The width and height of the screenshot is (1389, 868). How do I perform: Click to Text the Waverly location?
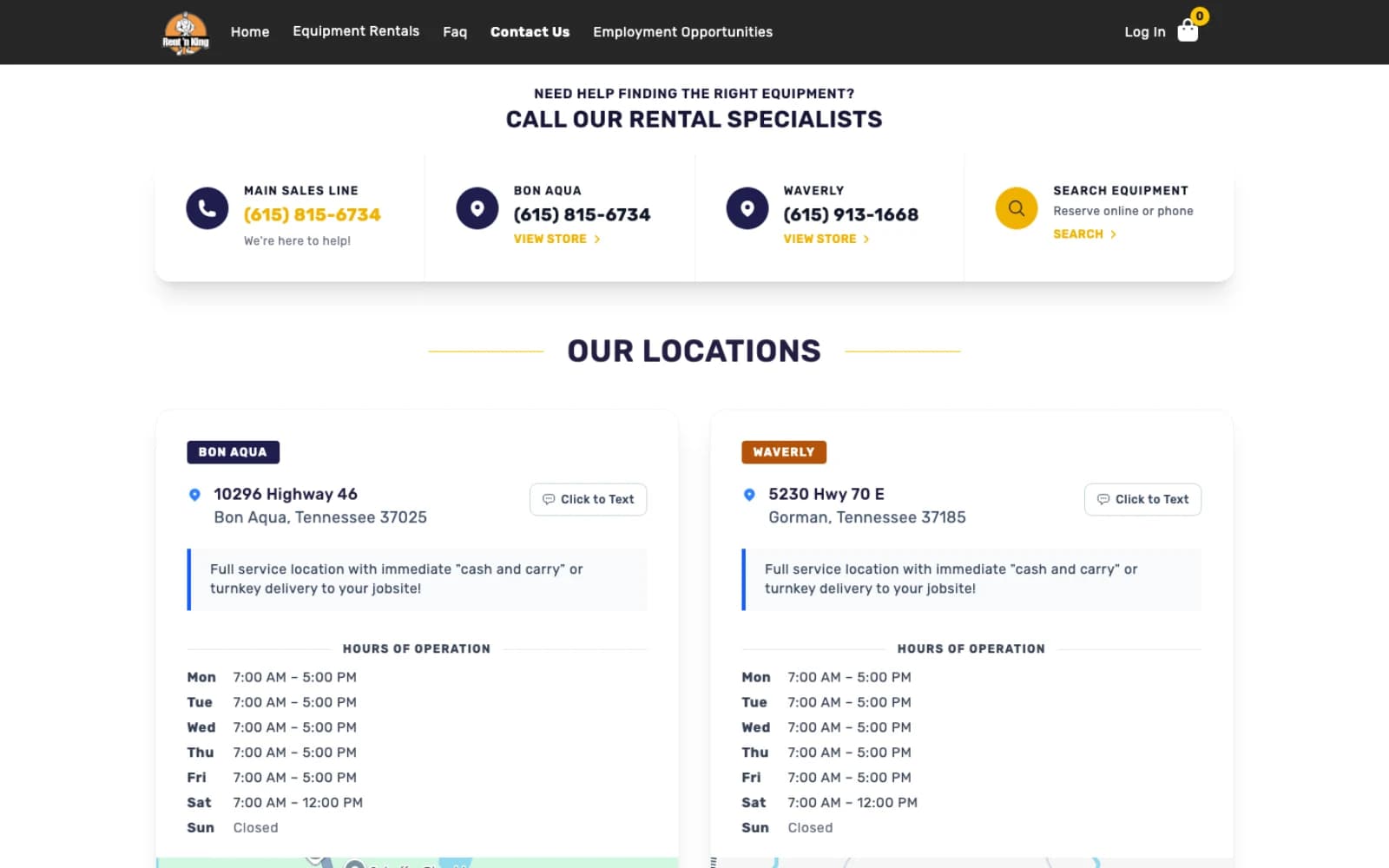[1142, 499]
